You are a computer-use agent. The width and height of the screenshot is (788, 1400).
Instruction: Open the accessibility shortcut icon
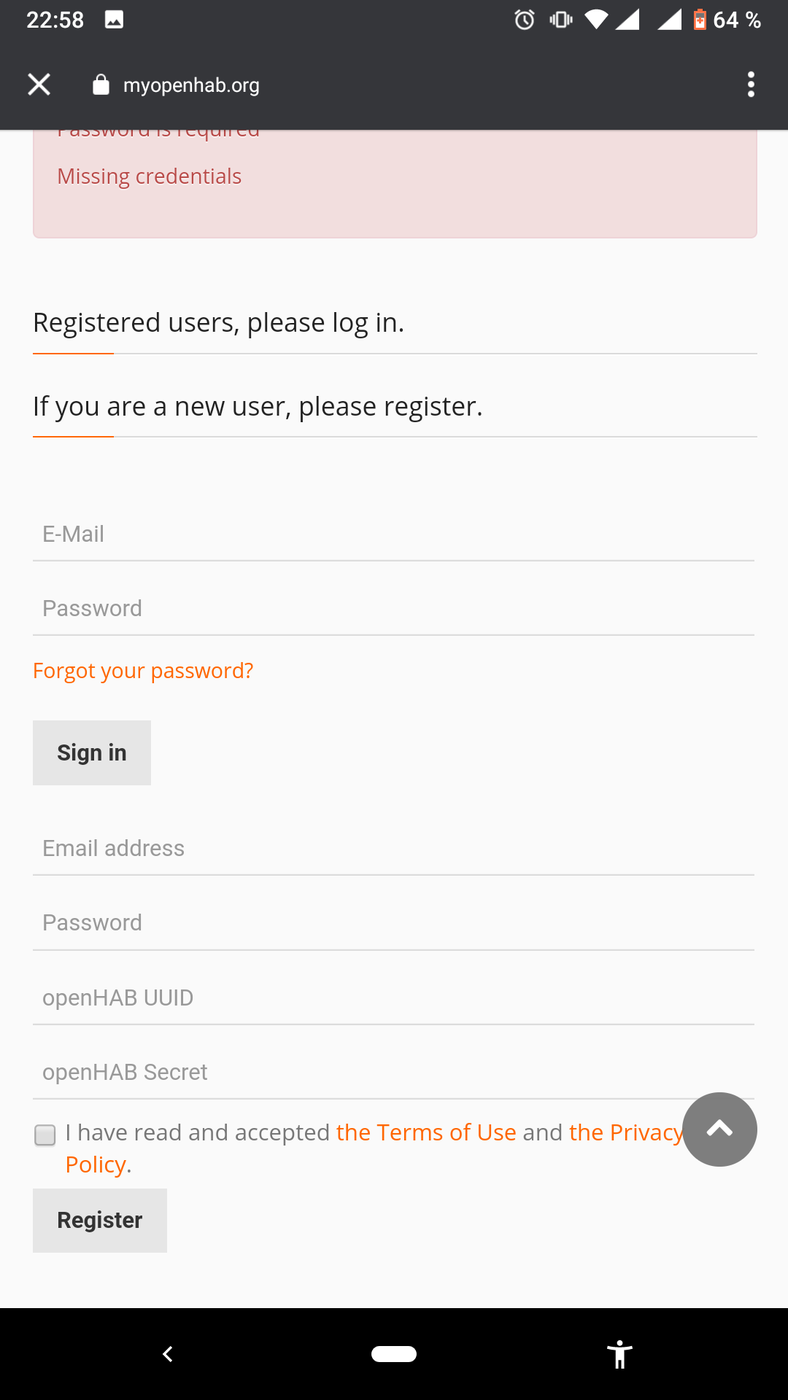pos(620,1354)
